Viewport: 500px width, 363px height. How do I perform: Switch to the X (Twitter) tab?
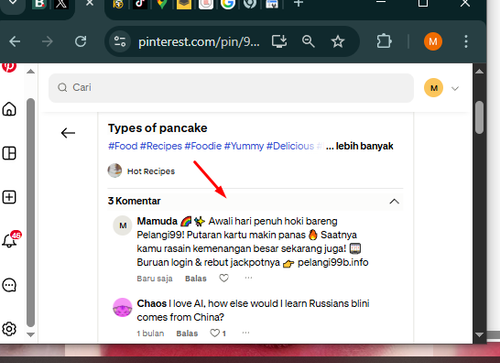(x=61, y=4)
